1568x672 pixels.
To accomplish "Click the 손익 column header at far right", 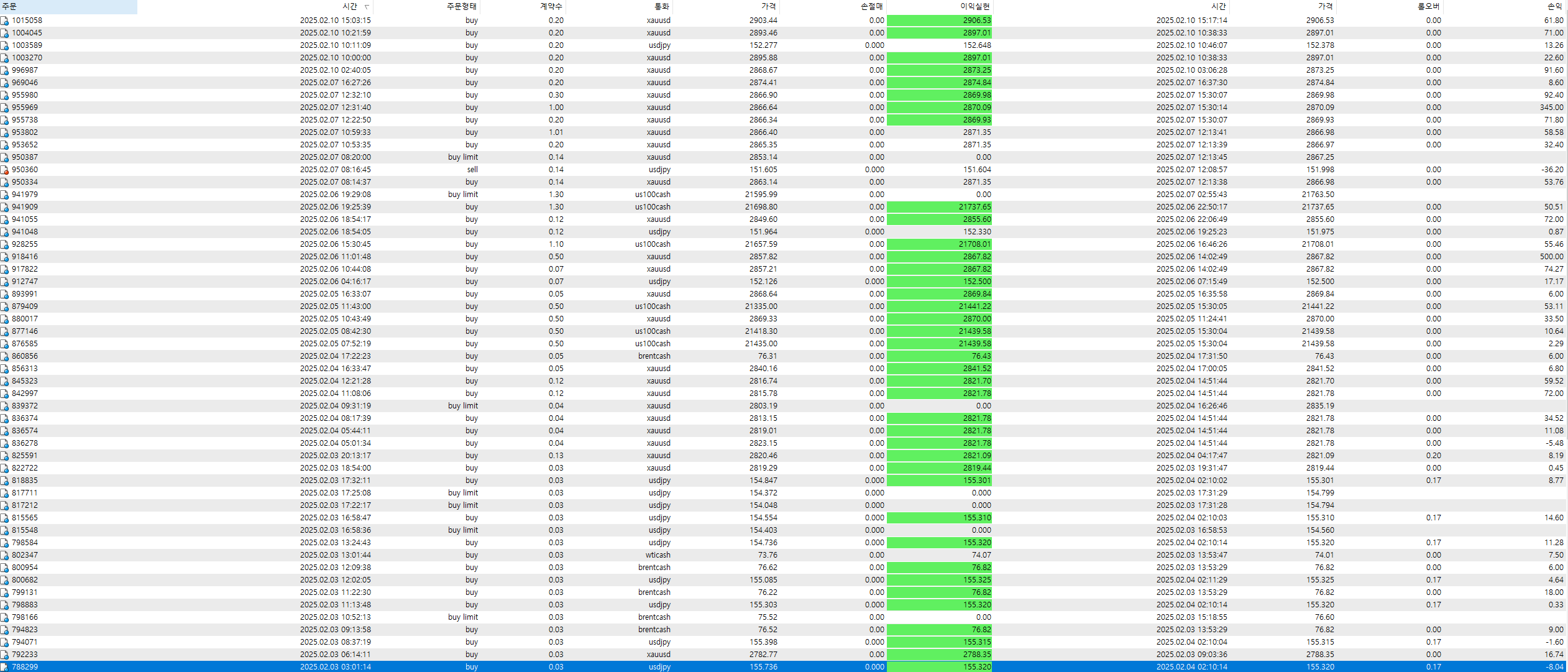I will [x=1554, y=7].
